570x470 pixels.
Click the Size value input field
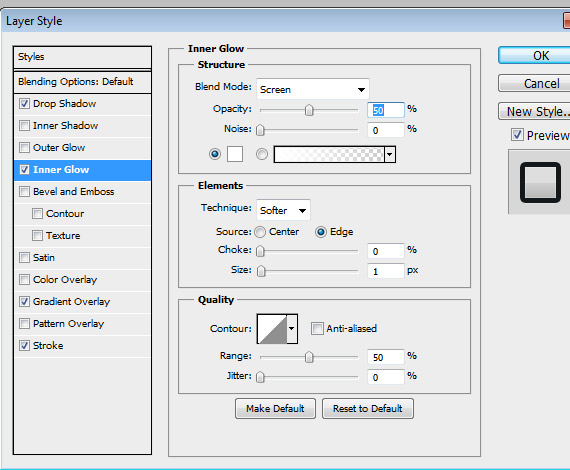tap(385, 271)
